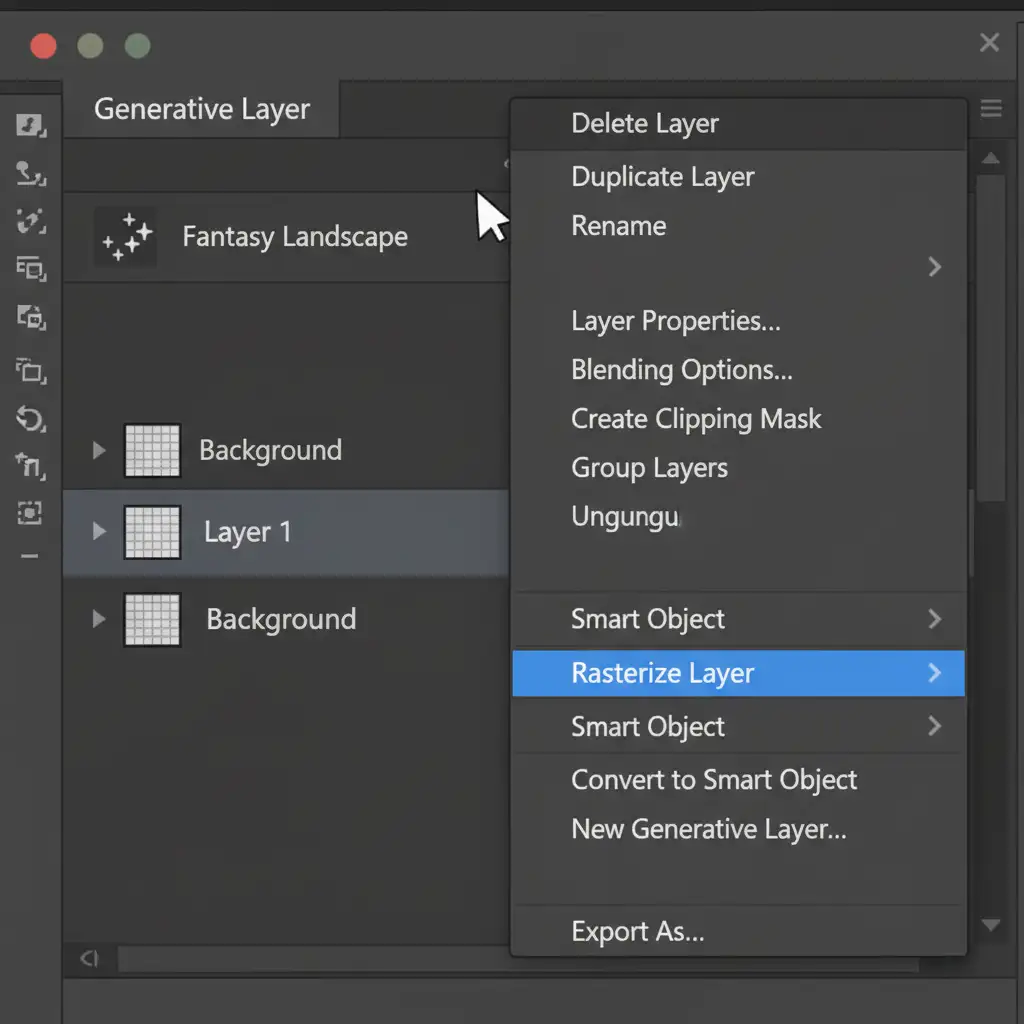Expand the bottom Background layer triangle
Viewport: 1024px width, 1024px height.
click(98, 619)
